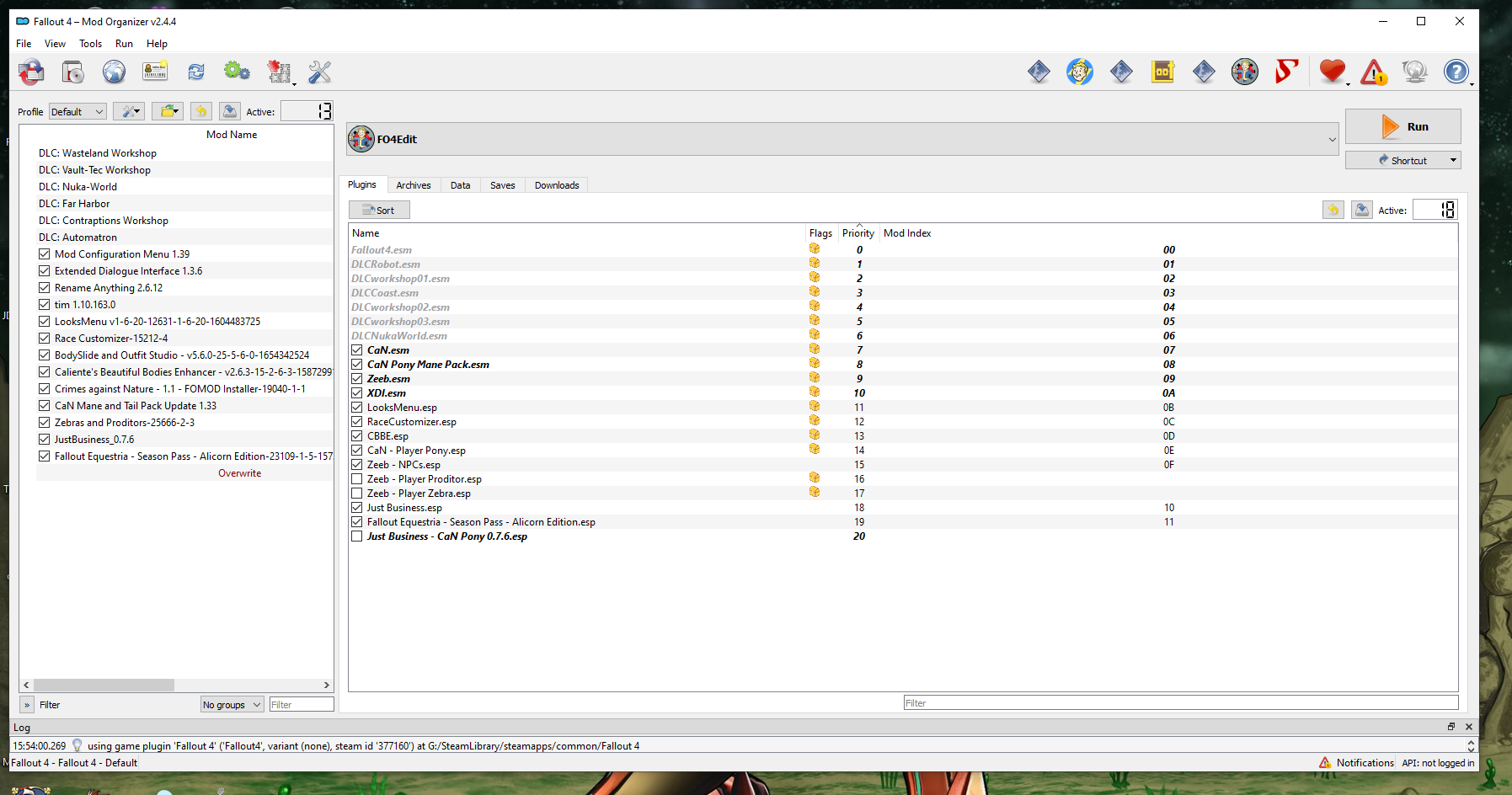1512x795 pixels.
Task: Select the Overwrite entry in mod list
Action: click(240, 473)
